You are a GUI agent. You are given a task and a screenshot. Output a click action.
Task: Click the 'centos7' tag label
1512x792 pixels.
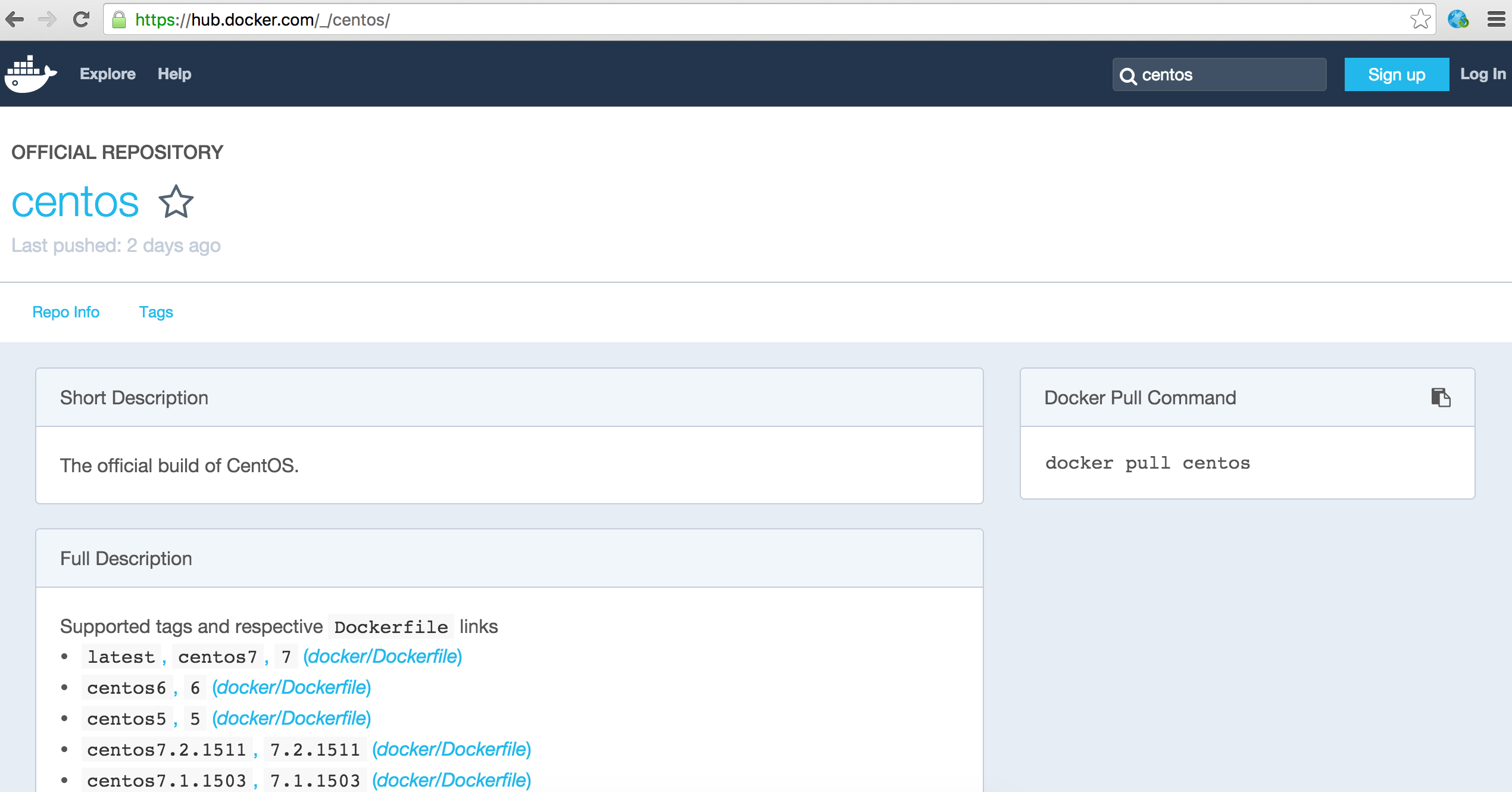[x=218, y=657]
